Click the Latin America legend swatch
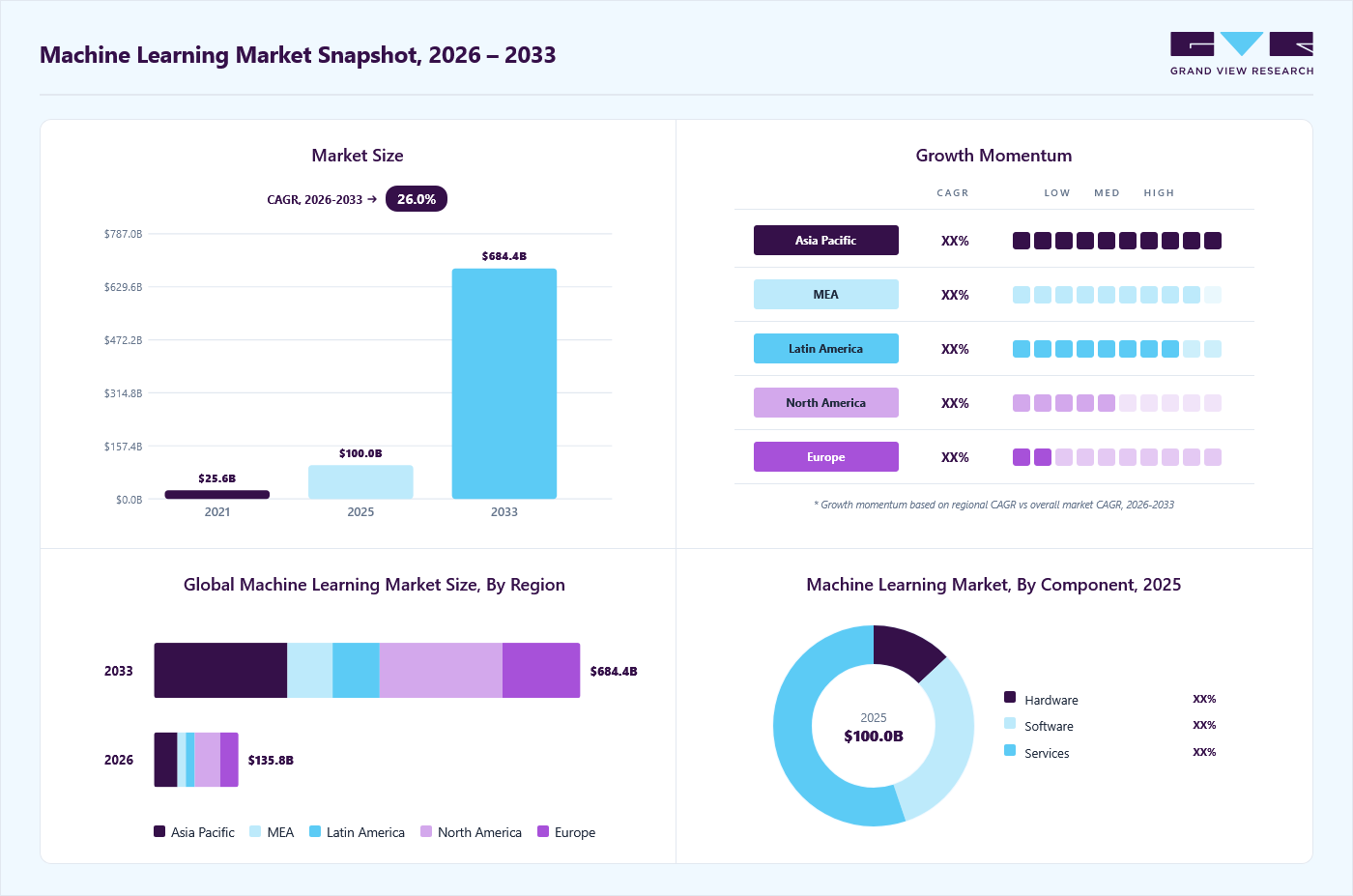 click(x=315, y=831)
